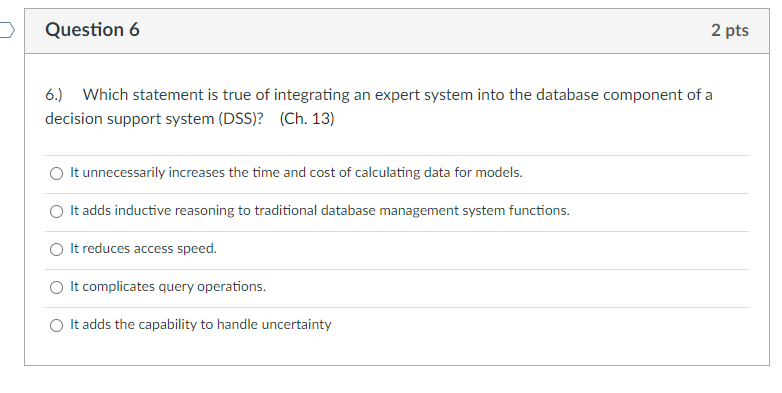Pick the 'It reduces access speed' radio button
The height and width of the screenshot is (393, 782).
click(x=56, y=249)
